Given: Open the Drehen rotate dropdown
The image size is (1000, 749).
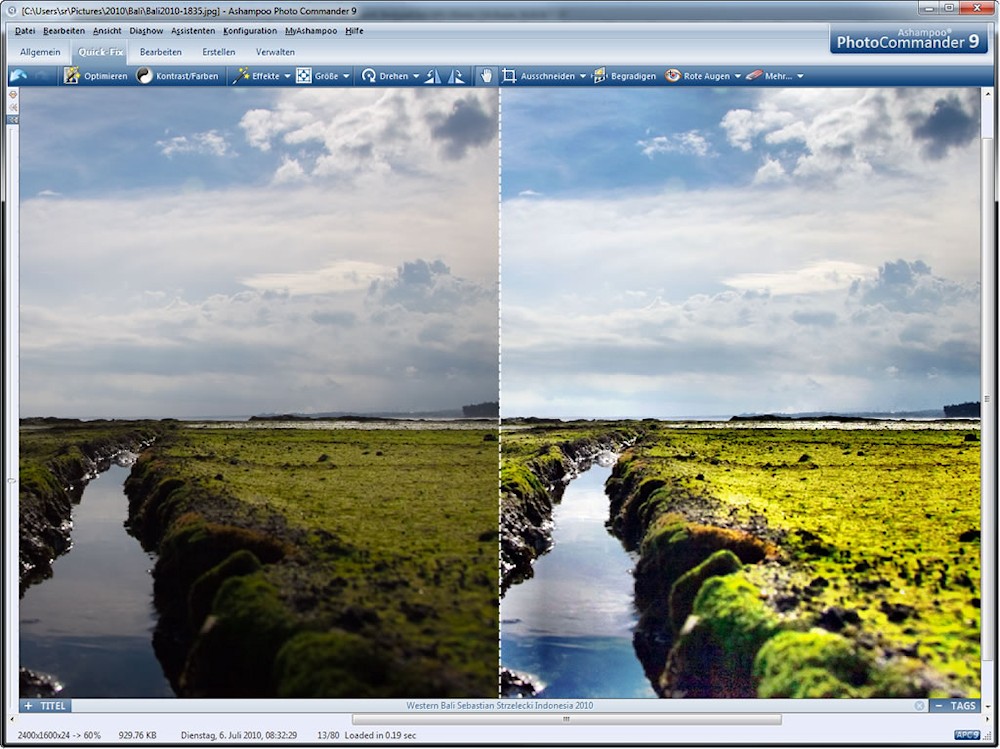Looking at the screenshot, I should click(416, 76).
